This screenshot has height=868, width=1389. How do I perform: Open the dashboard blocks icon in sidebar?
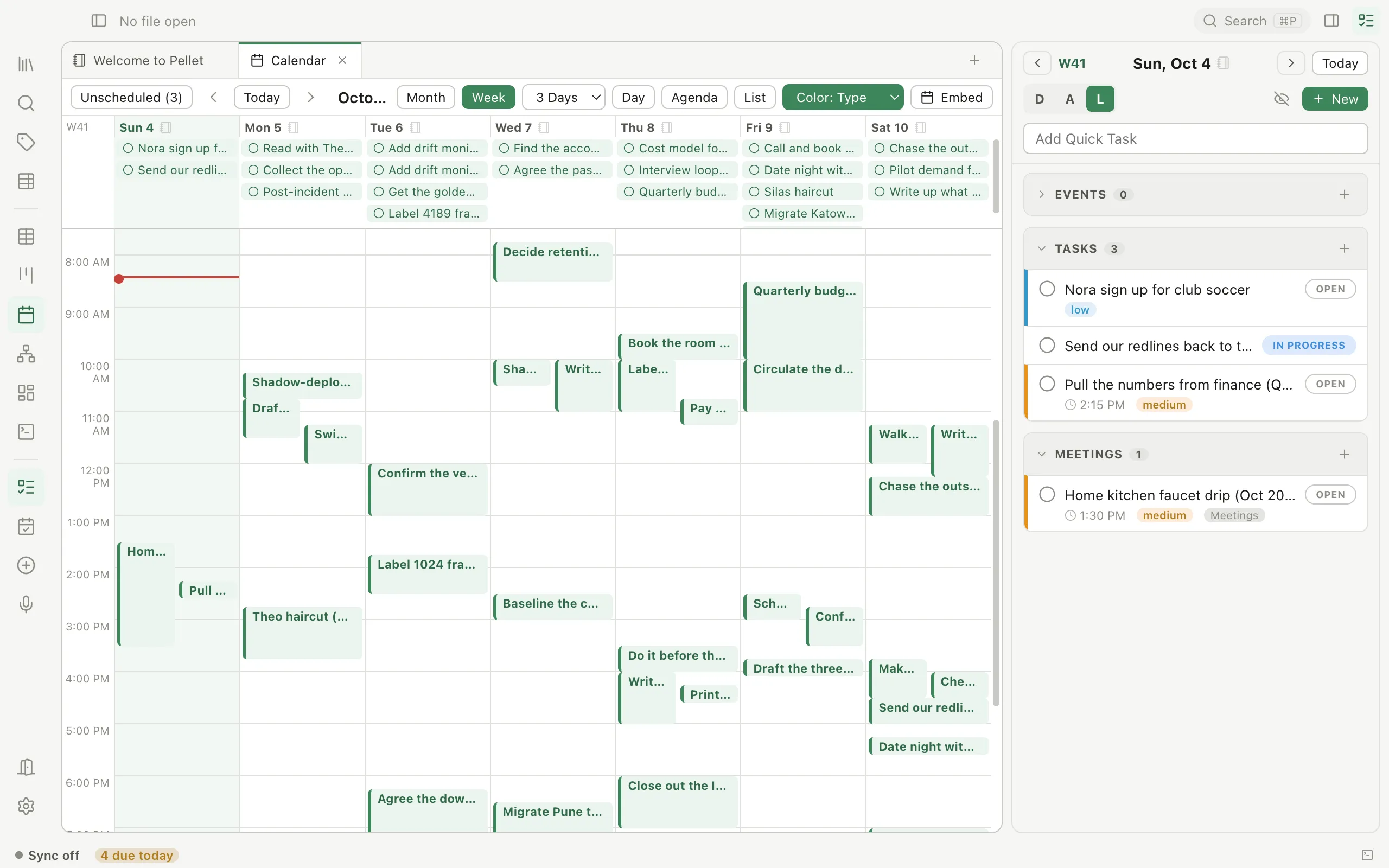26,393
